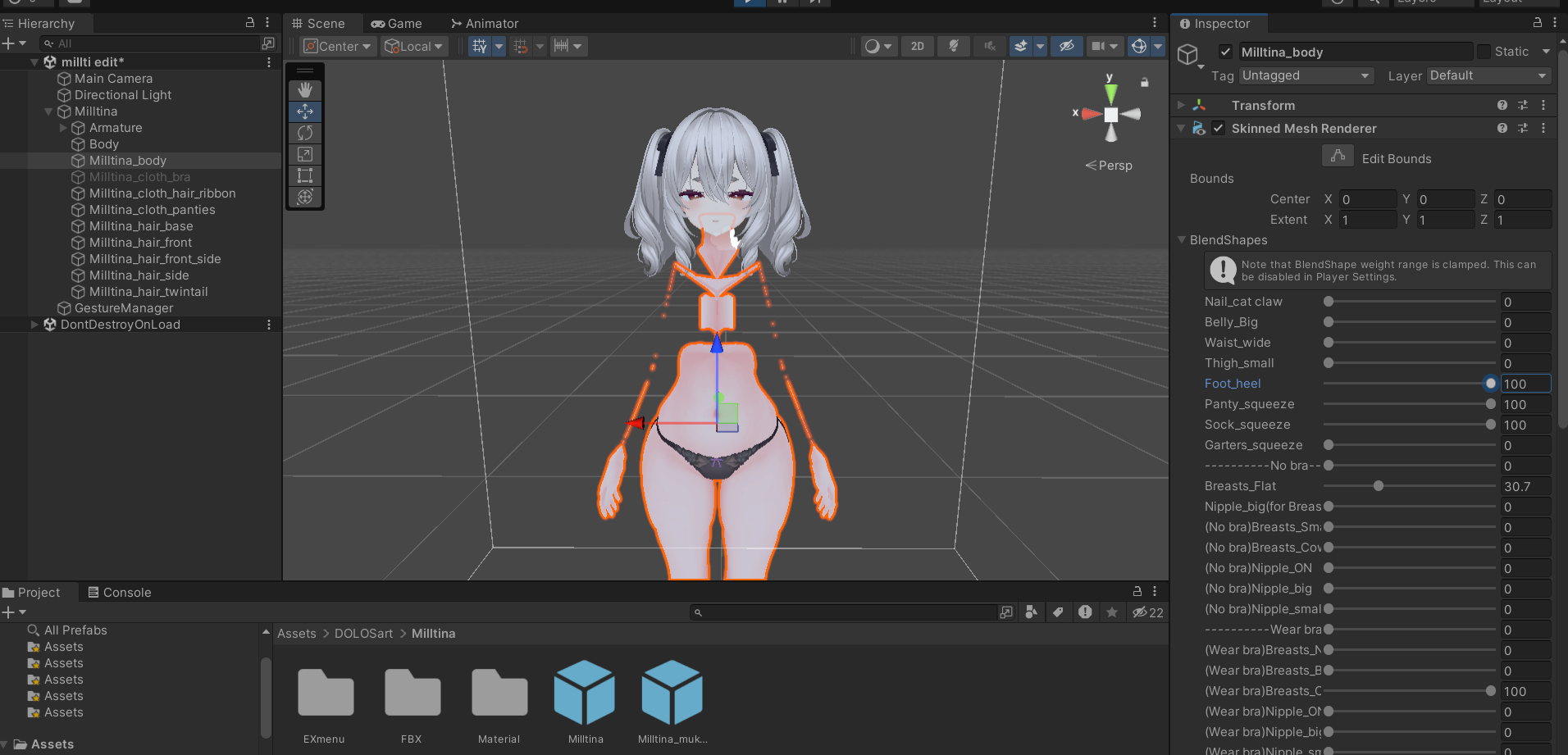Select All Prefabs favorite search

[x=75, y=630]
